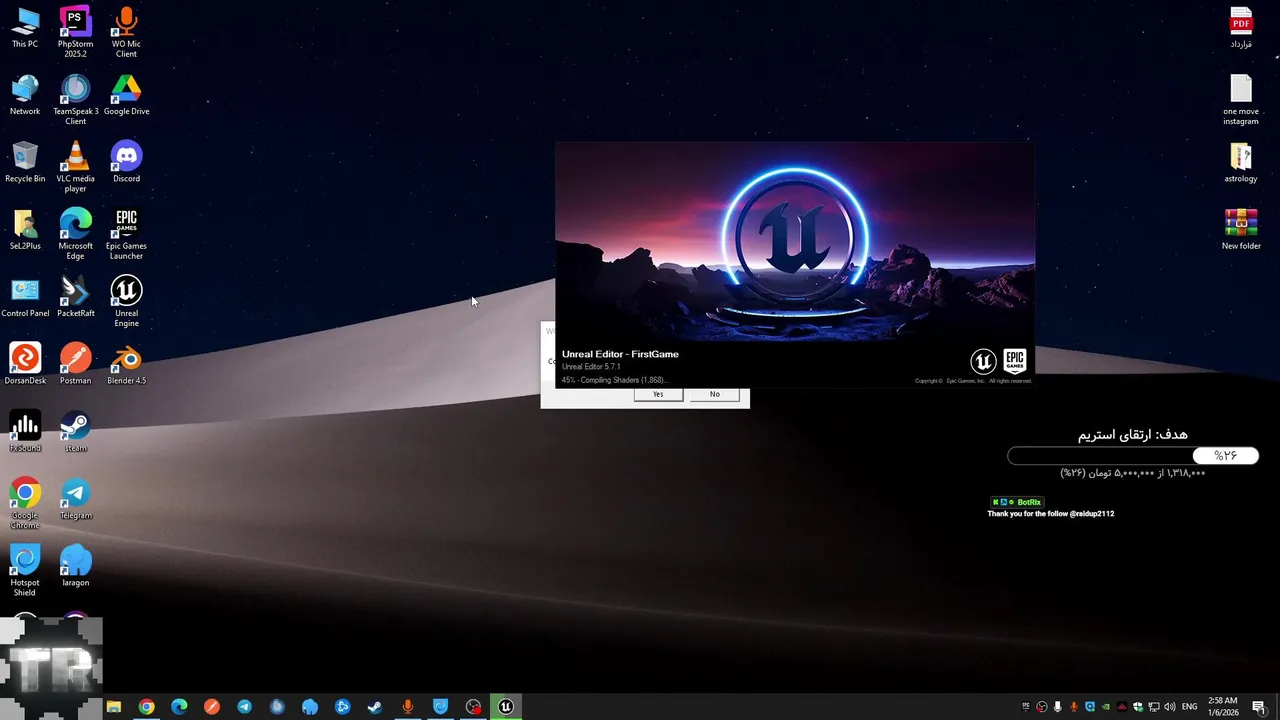Select the PhpStorm 2025.2 desktop shortcut
1280x720 pixels.
[x=75, y=32]
